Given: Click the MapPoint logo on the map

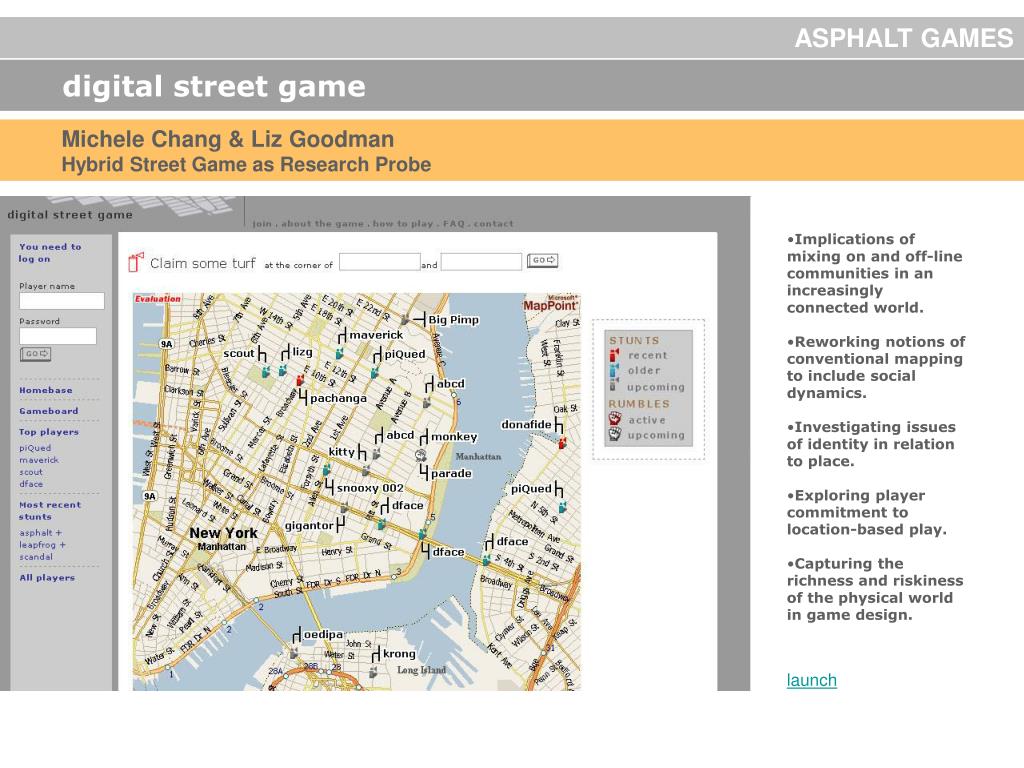Looking at the screenshot, I should [x=550, y=304].
